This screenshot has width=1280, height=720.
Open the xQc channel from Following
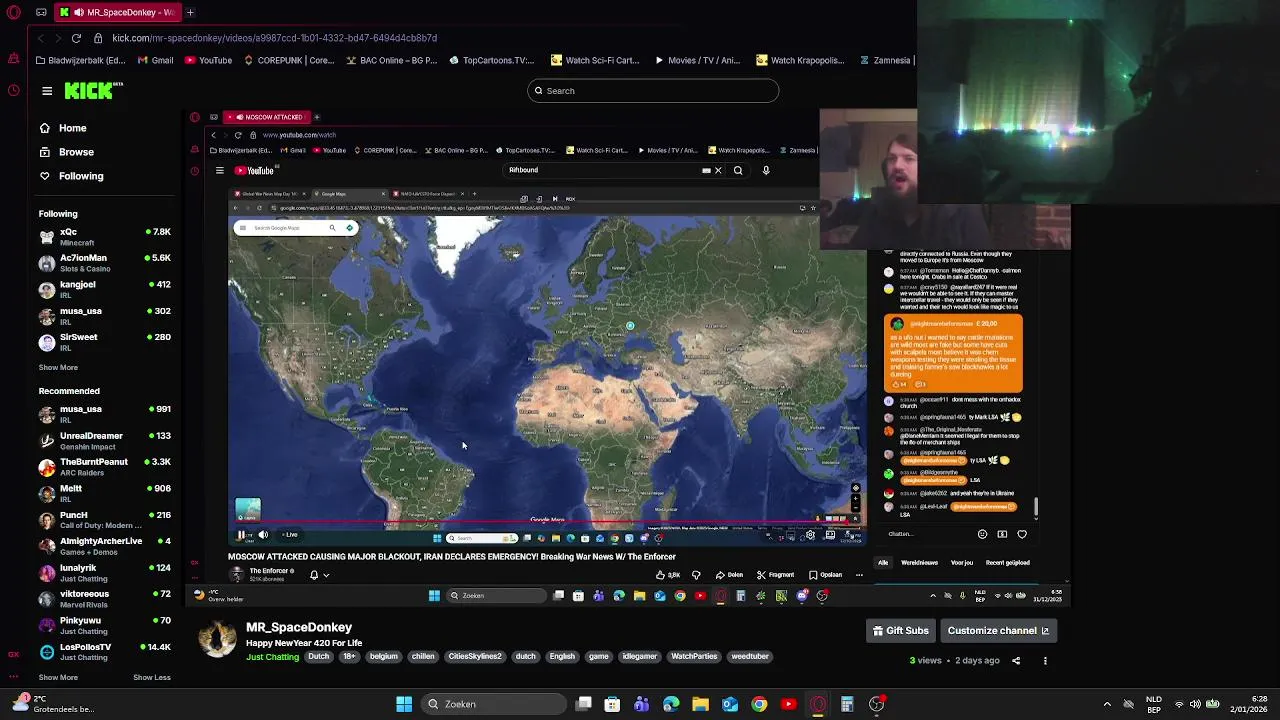[105, 237]
